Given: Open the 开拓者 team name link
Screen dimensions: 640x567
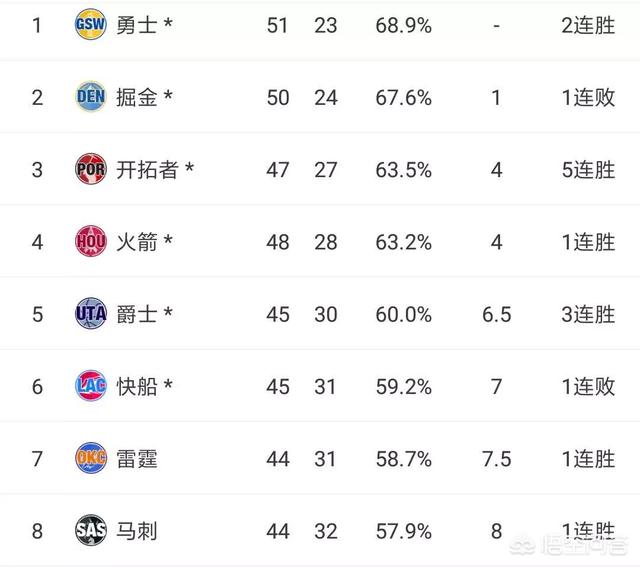Looking at the screenshot, I should 147,170.
